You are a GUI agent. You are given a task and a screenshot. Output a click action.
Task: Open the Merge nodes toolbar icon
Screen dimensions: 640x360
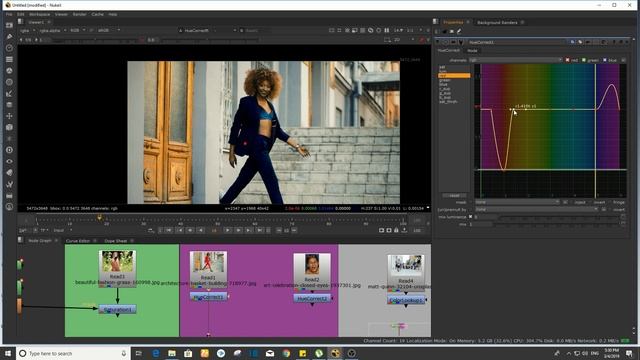[x=9, y=105]
